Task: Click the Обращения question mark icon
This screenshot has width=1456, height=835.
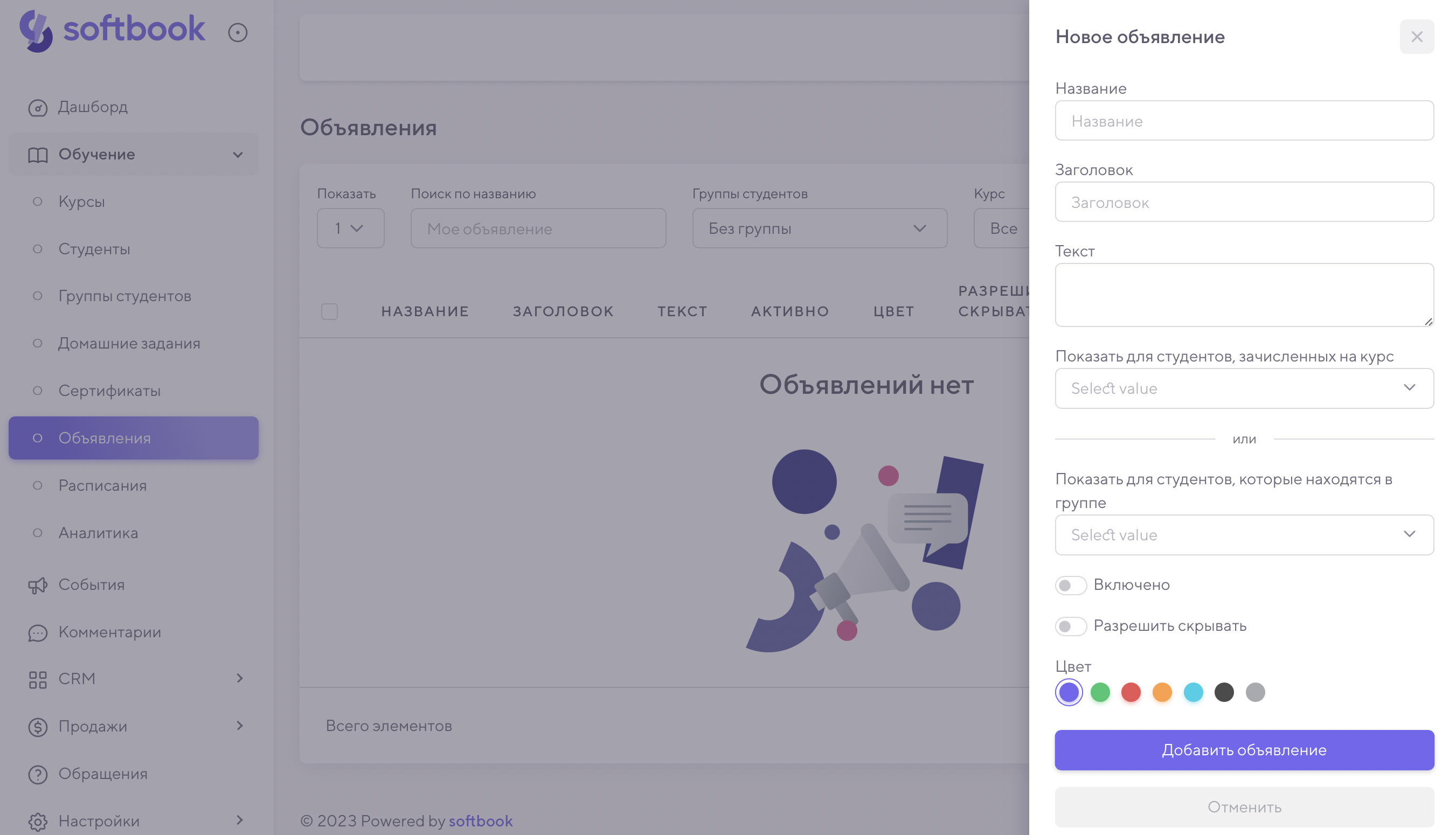Action: click(38, 774)
